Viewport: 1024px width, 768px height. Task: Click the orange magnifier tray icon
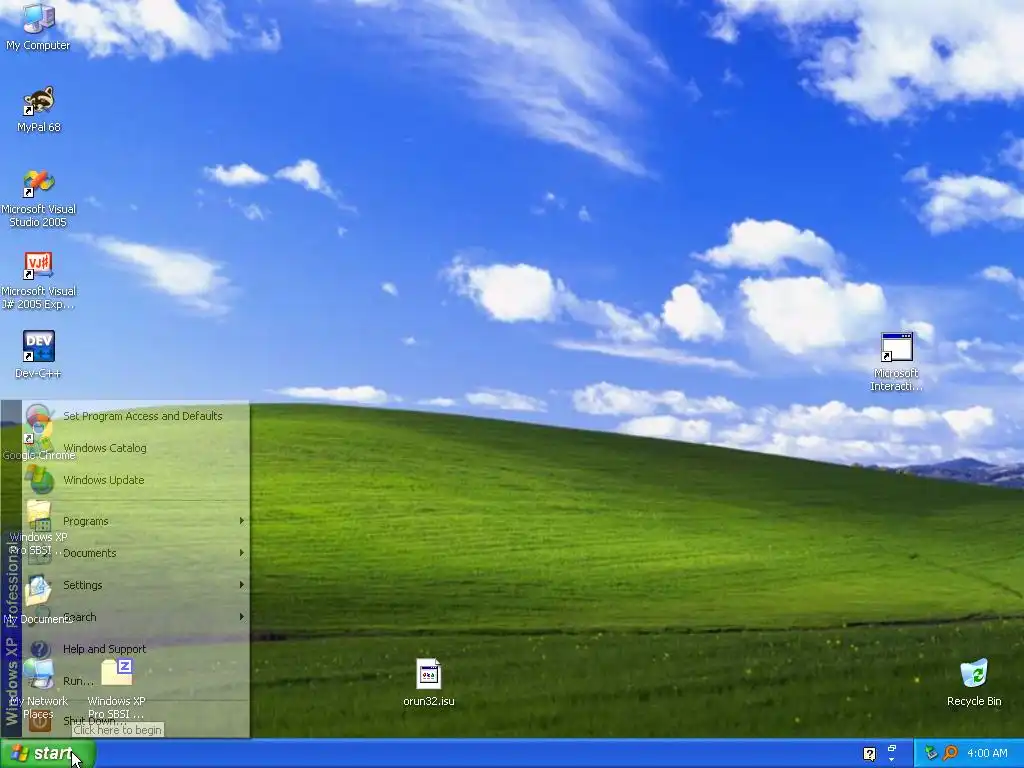point(950,754)
